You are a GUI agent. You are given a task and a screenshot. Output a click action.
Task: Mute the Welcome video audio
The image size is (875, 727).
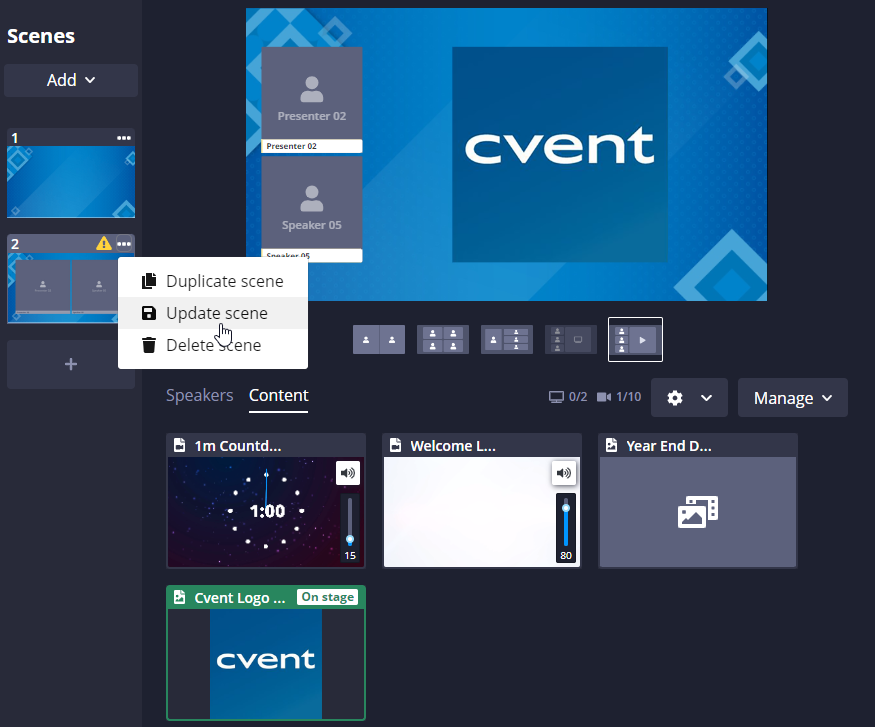pyautogui.click(x=564, y=473)
